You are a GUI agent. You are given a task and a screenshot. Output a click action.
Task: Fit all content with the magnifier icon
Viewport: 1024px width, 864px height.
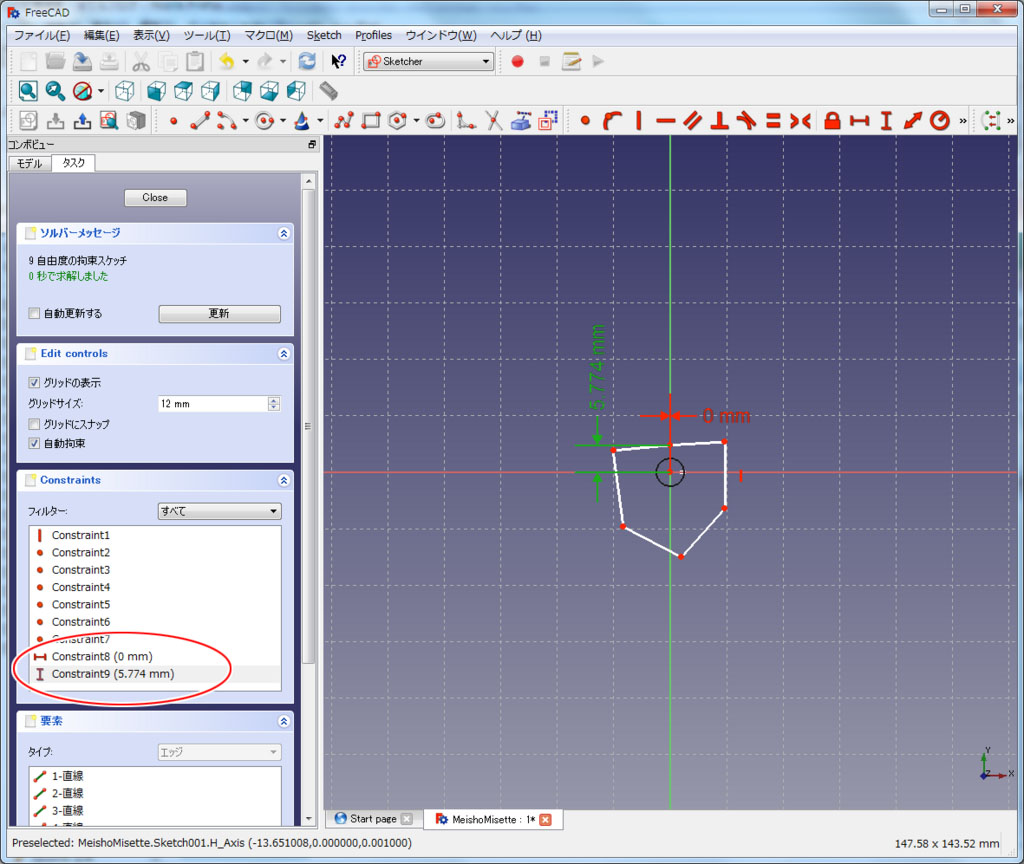[x=28, y=91]
